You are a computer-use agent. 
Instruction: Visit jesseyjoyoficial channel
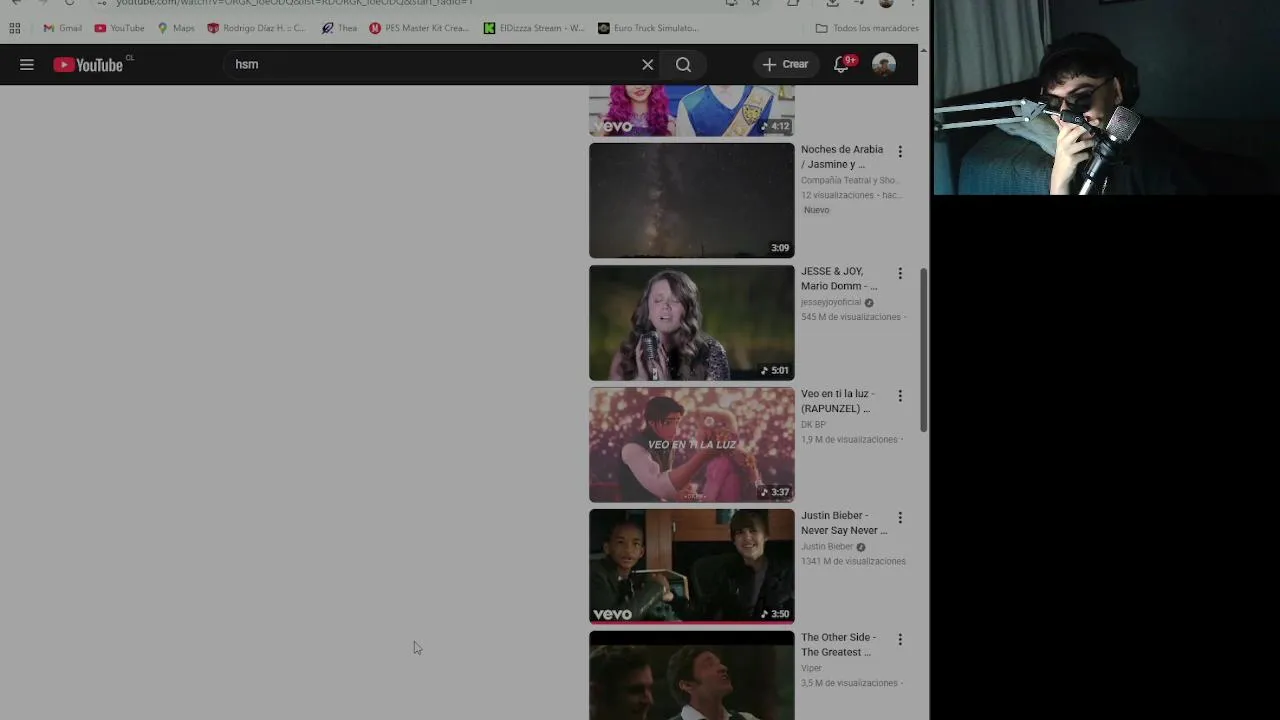(x=831, y=303)
